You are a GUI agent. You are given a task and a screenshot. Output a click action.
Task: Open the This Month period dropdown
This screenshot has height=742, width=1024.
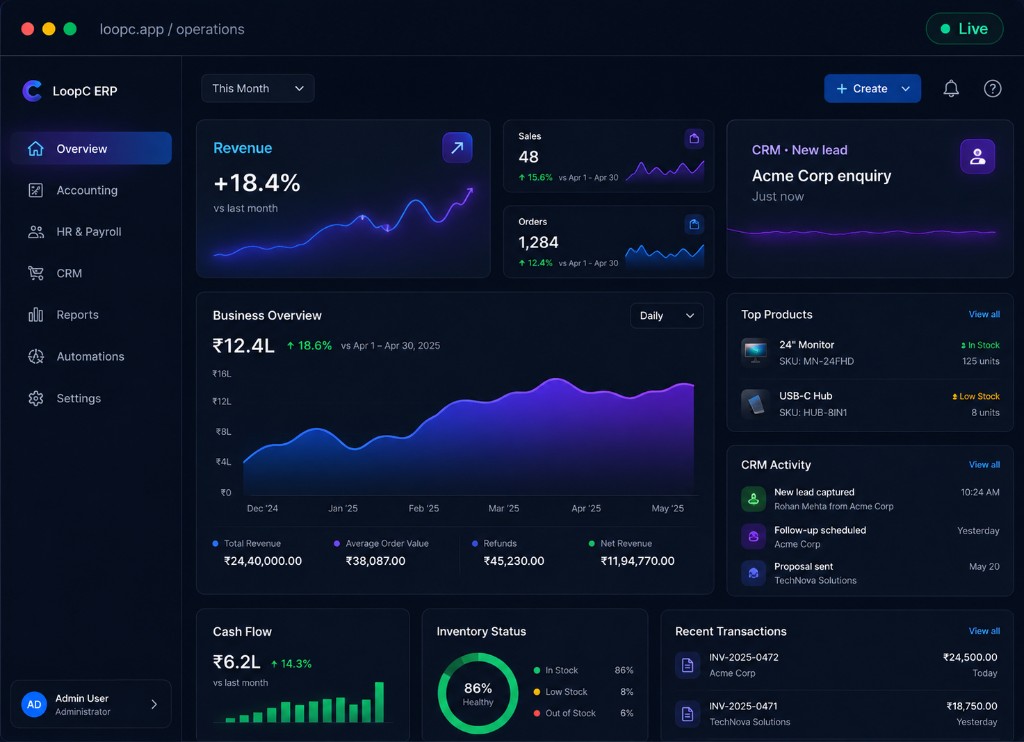tap(258, 88)
